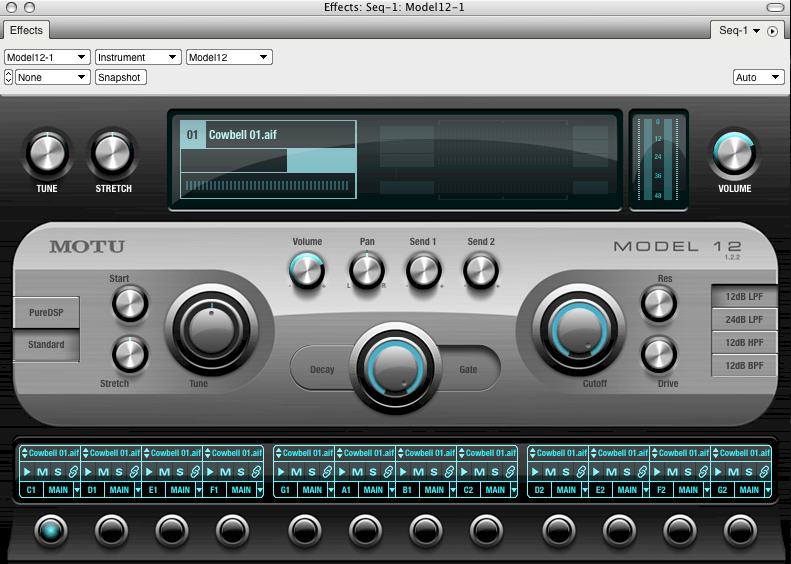The image size is (791, 564).
Task: Click the master VOLUME knob
Action: (734, 153)
